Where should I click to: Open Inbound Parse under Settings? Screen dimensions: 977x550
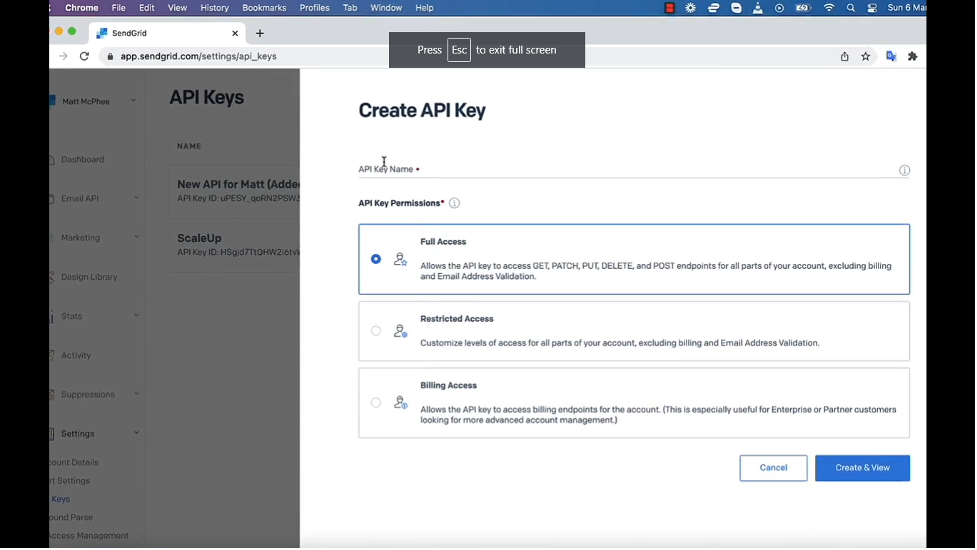[x=72, y=518]
